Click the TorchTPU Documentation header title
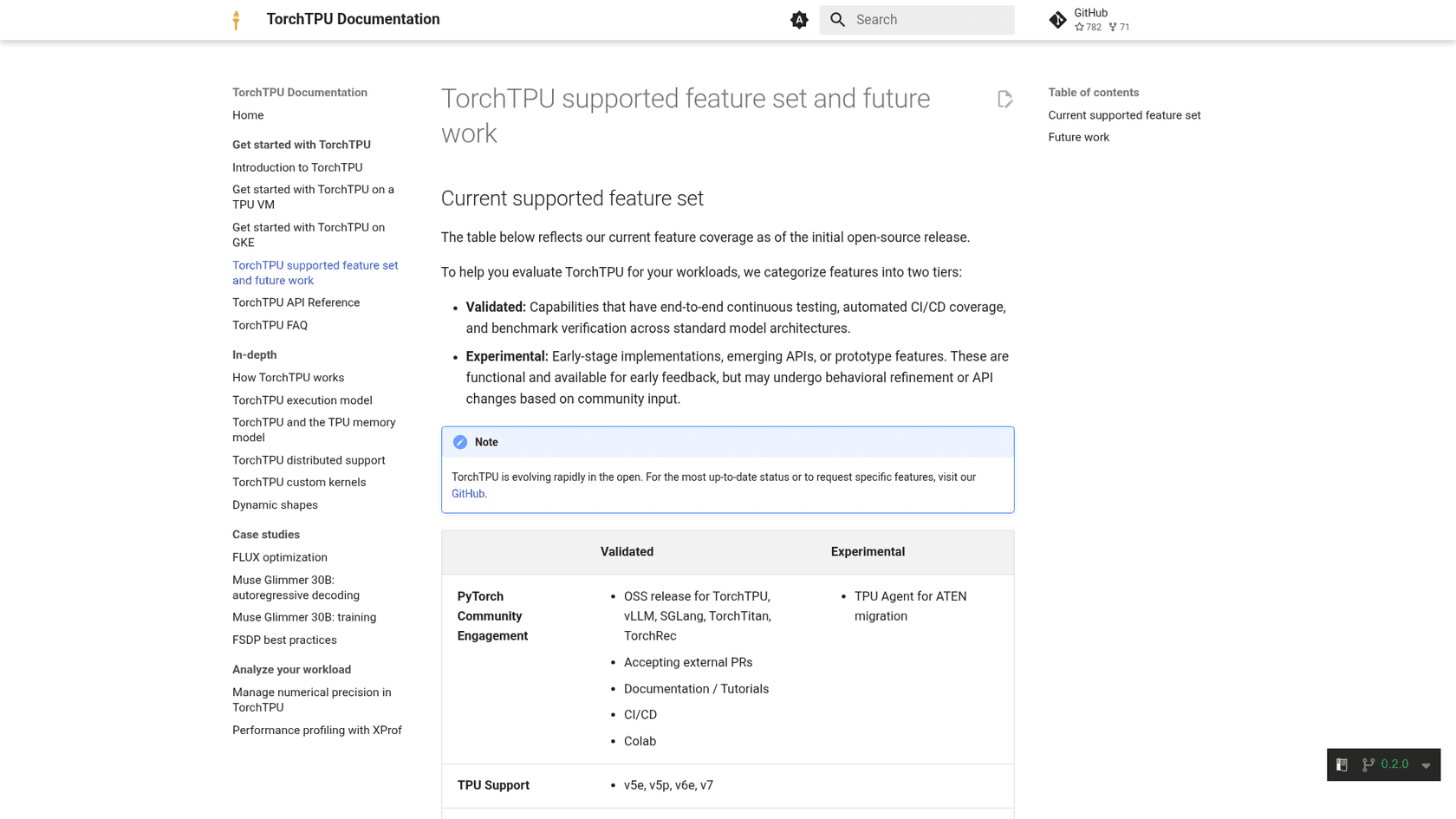Screen dimensions: 1456x819 point(353,19)
